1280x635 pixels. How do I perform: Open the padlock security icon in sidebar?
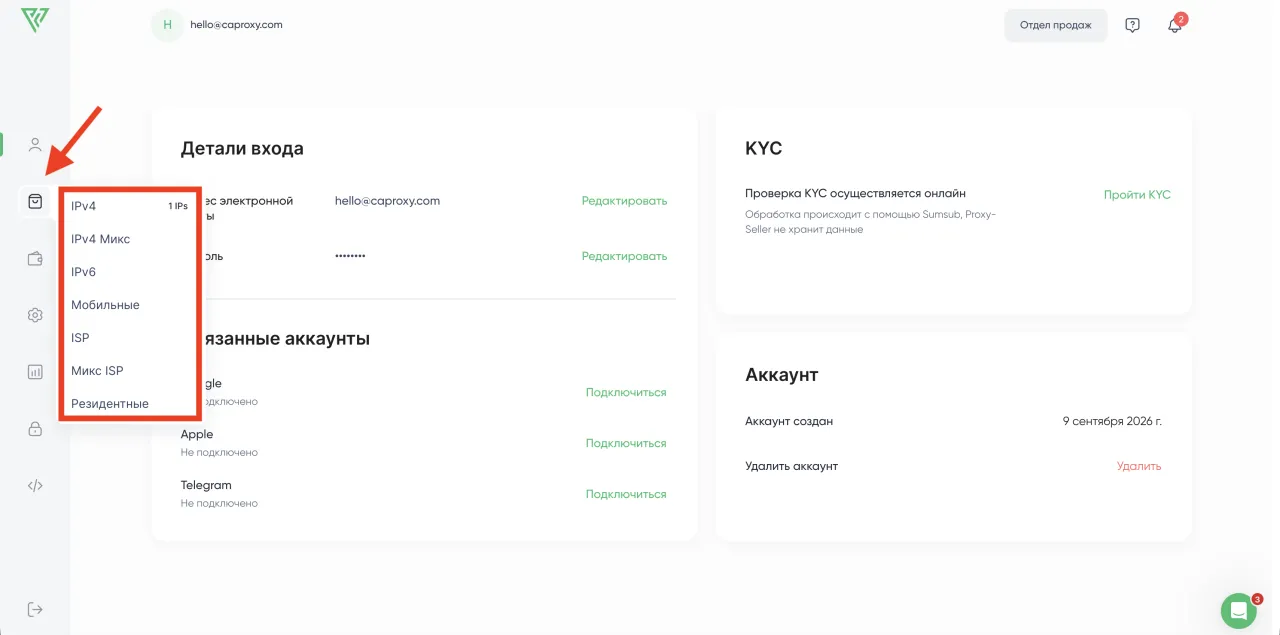pyautogui.click(x=35, y=429)
